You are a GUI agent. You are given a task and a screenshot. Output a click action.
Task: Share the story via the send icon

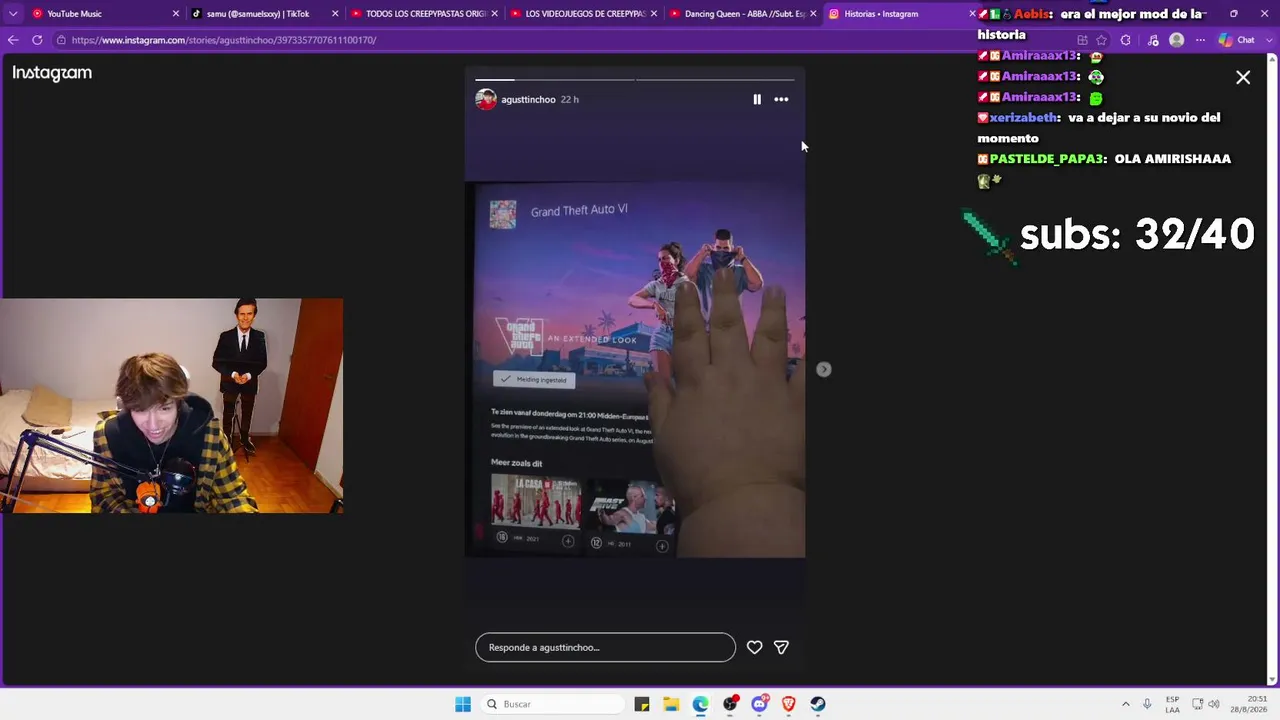pyautogui.click(x=781, y=647)
